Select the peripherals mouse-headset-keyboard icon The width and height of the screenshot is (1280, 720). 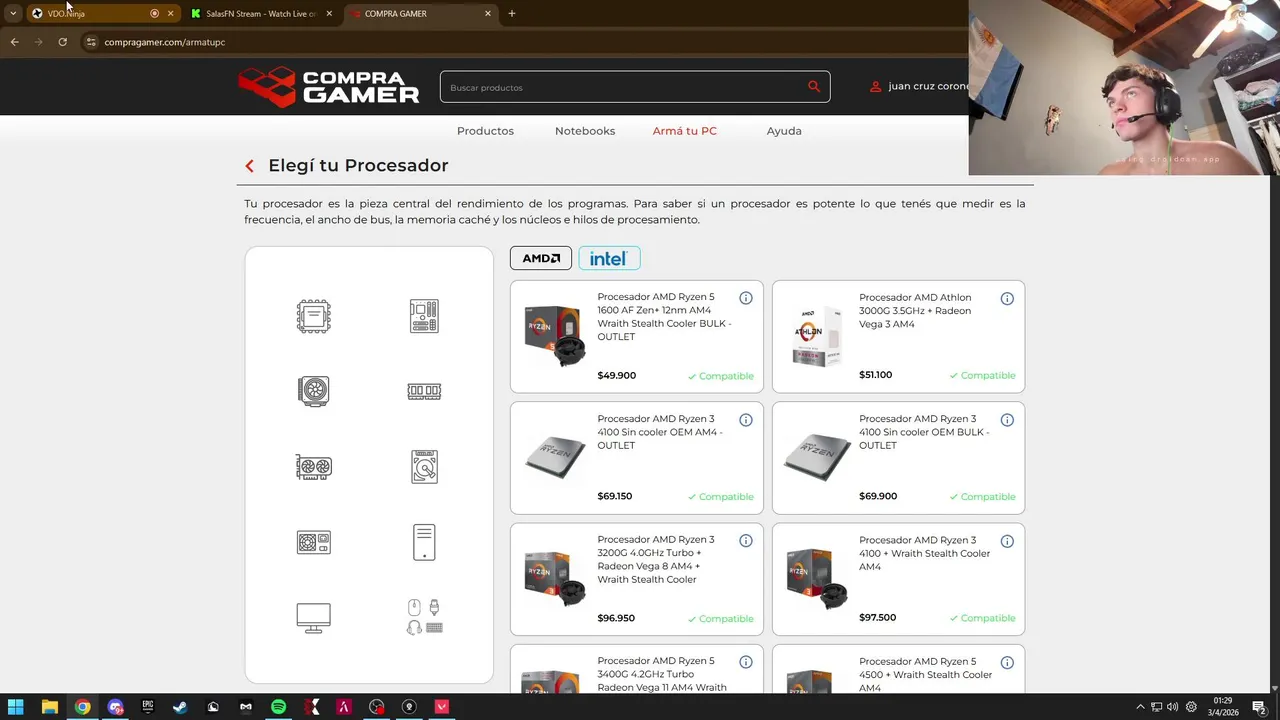[424, 617]
